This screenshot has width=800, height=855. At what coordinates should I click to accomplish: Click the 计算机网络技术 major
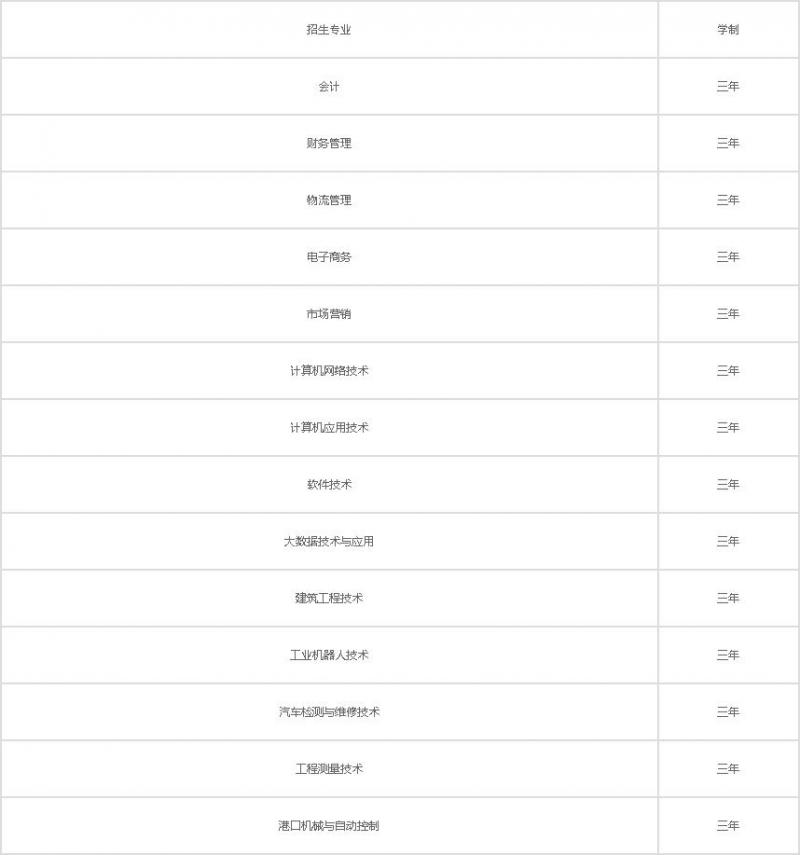[329, 371]
